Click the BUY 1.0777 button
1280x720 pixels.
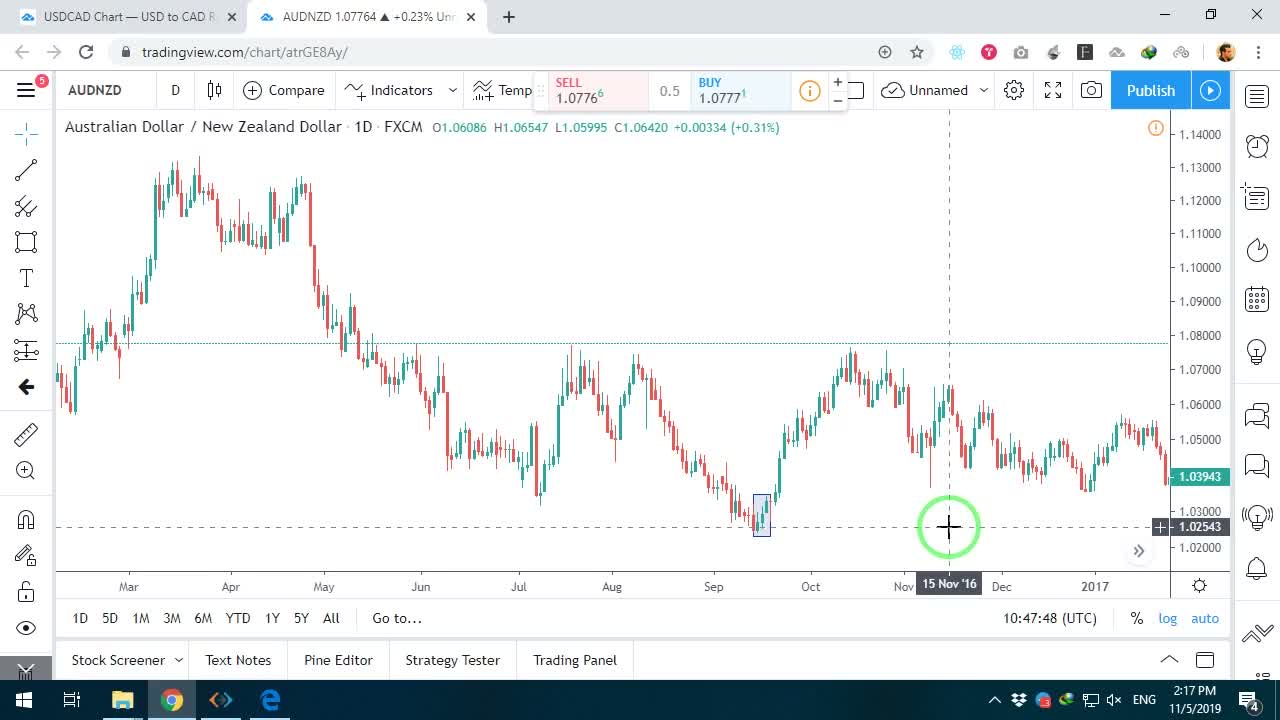point(742,91)
